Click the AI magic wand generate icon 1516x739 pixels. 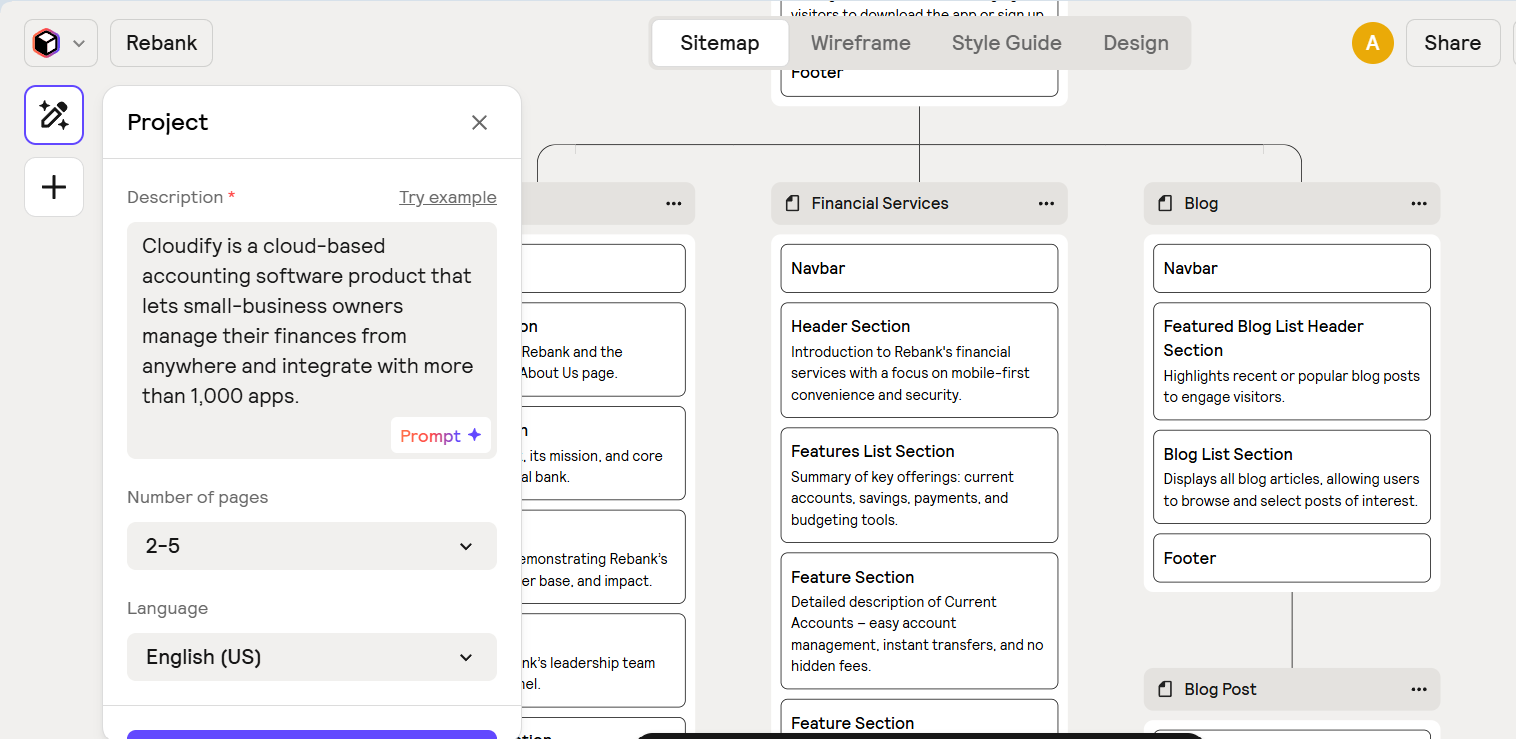(x=54, y=115)
